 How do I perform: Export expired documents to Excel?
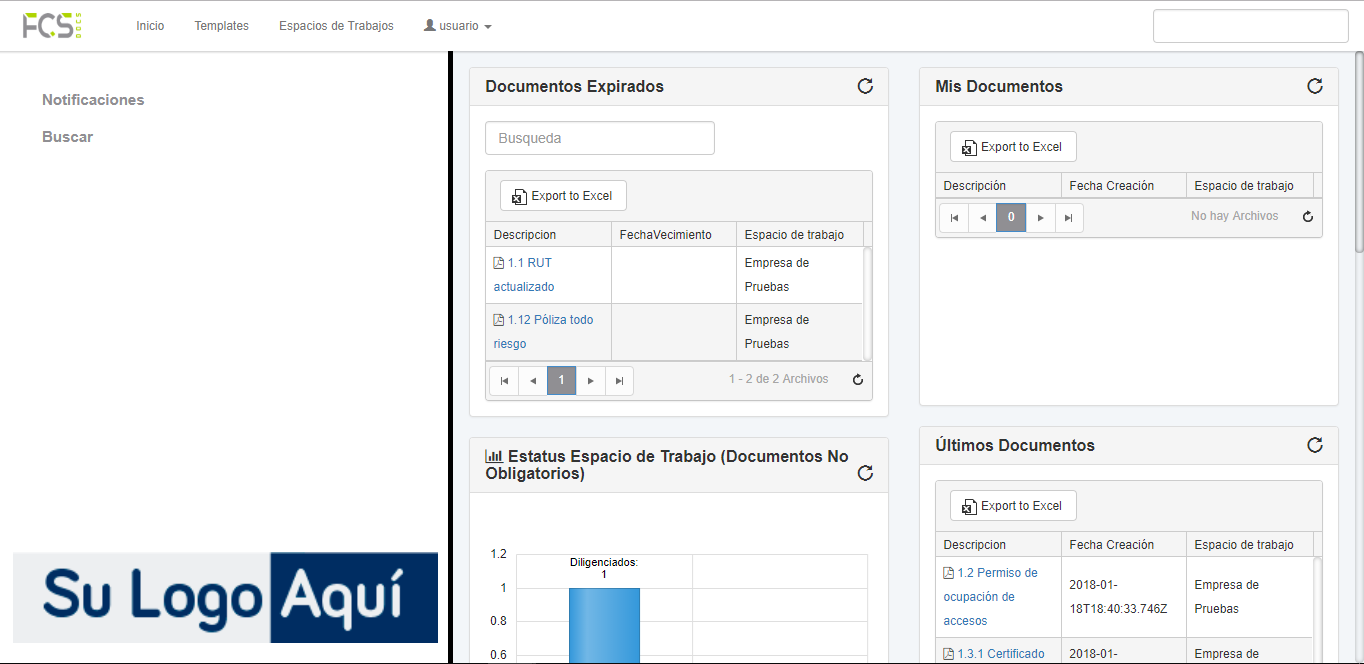click(x=563, y=196)
